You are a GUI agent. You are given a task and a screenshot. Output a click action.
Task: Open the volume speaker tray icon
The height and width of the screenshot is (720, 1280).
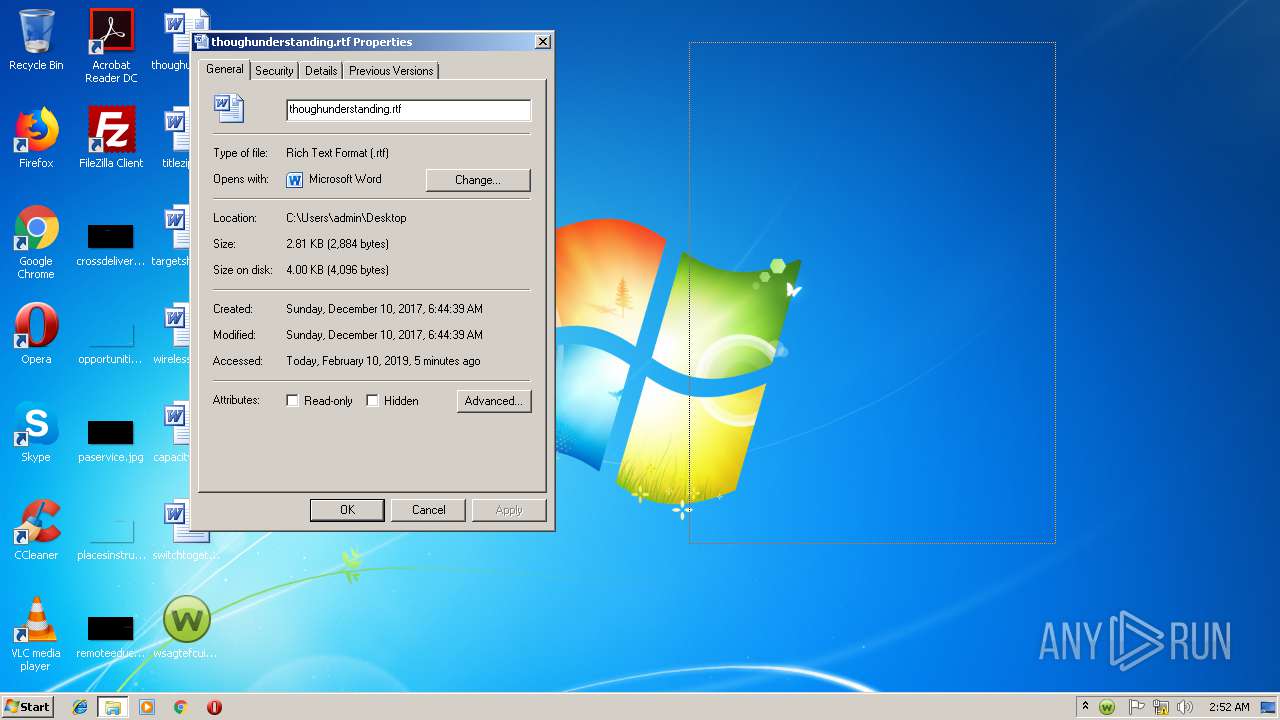click(x=1185, y=707)
